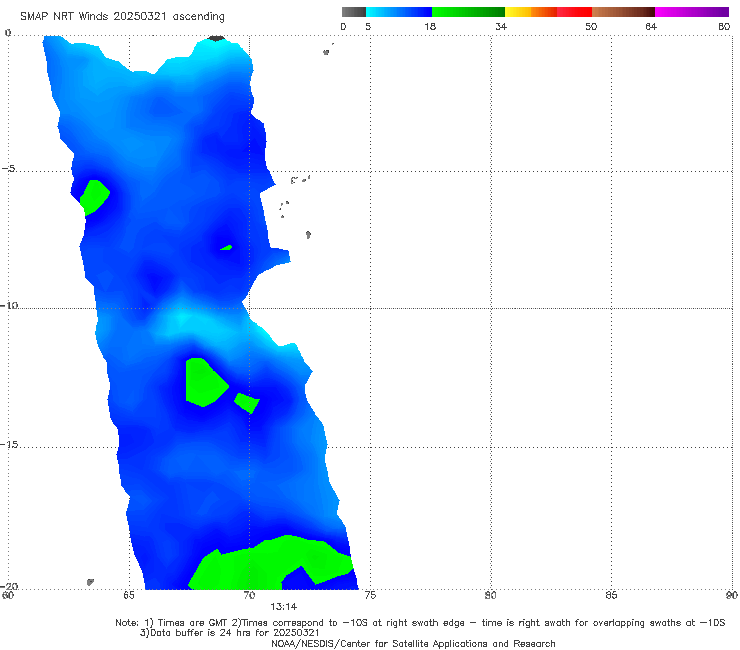Image resolution: width=740 pixels, height=650 pixels.
Task: Click the gray segment of the color bar
Action: (x=353, y=12)
